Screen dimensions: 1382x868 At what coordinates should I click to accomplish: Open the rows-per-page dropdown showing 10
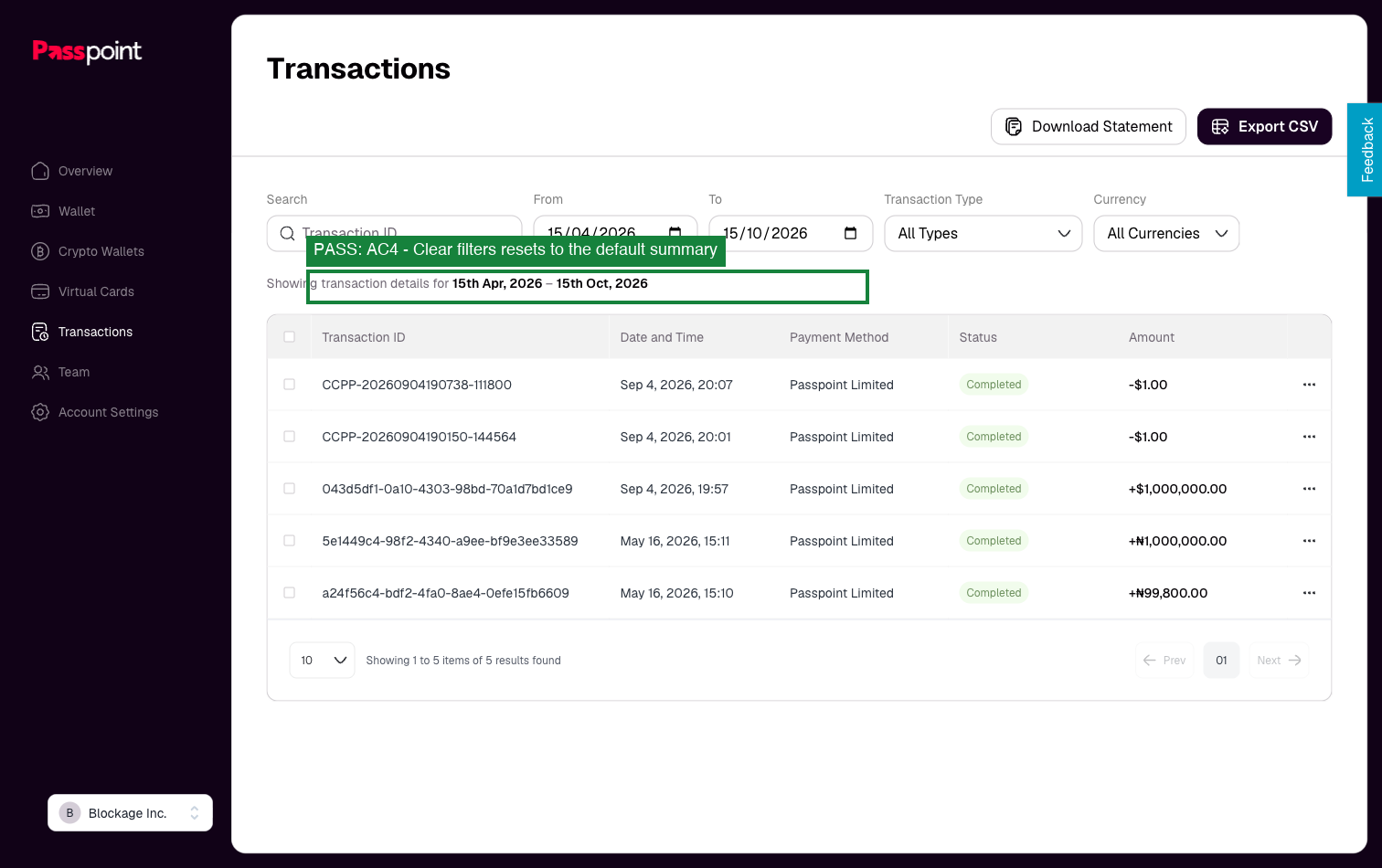[322, 661]
